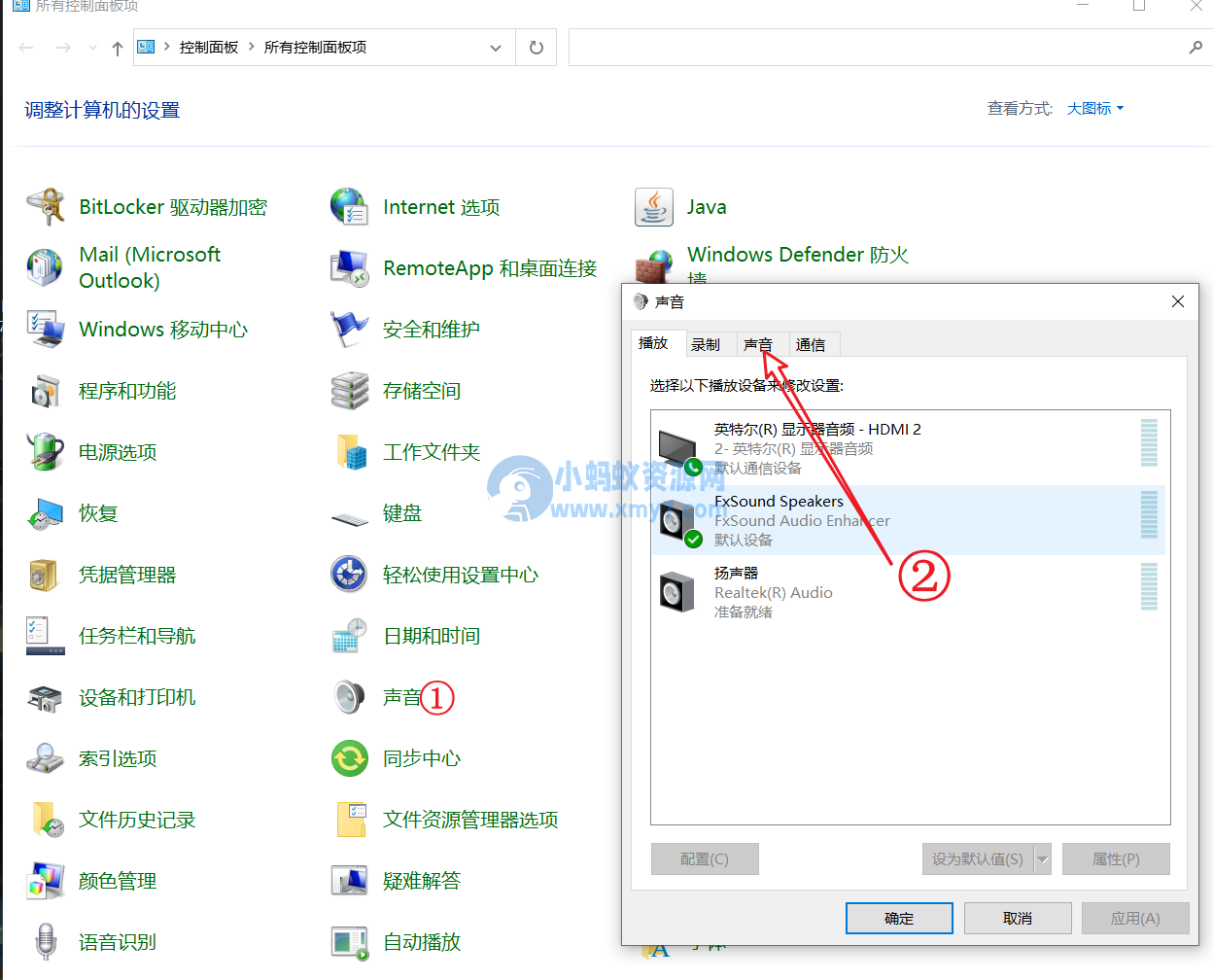Open 疑难解答 icon
Viewport: 1213px width, 980px height.
click(350, 881)
